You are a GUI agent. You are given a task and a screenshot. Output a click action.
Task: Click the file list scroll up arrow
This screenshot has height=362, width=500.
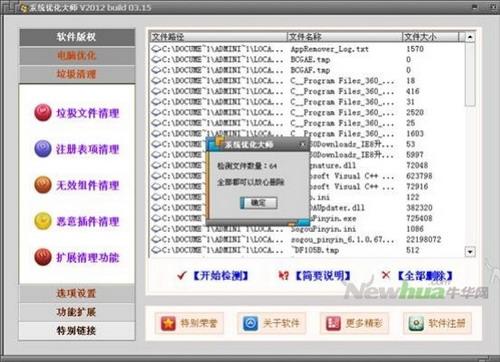click(470, 37)
